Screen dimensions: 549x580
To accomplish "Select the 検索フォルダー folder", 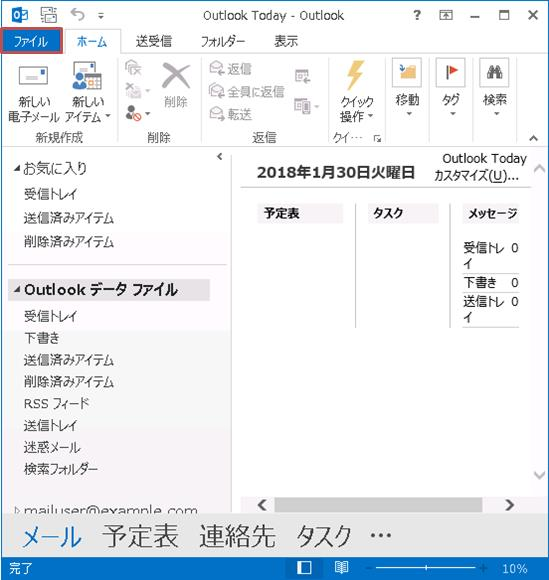I will pos(61,469).
